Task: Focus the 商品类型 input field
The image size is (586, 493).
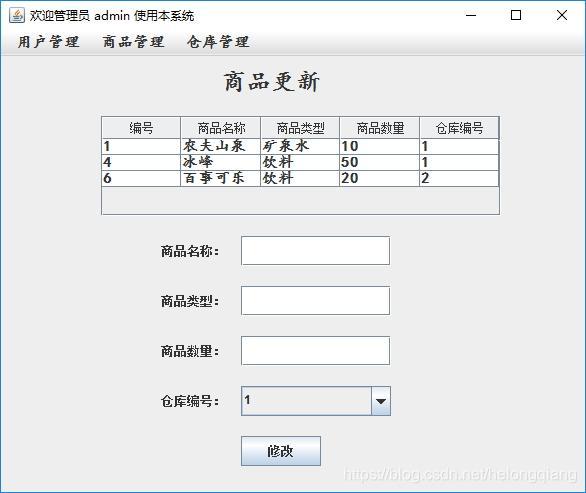Action: coord(315,301)
